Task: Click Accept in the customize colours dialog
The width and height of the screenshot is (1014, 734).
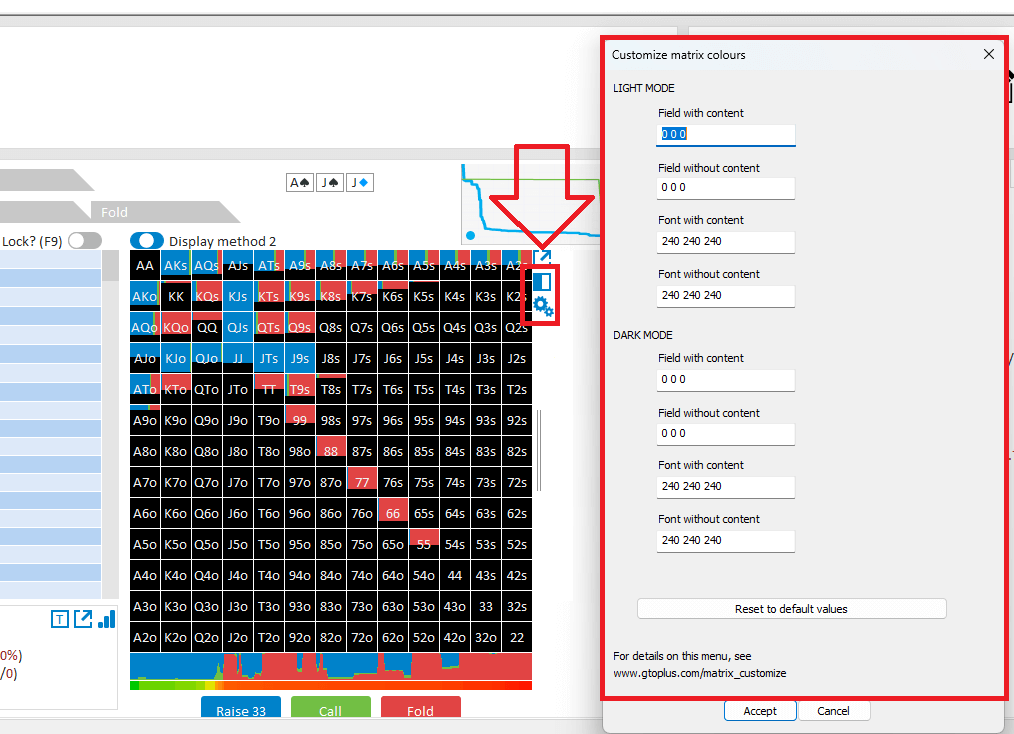Action: (x=760, y=711)
